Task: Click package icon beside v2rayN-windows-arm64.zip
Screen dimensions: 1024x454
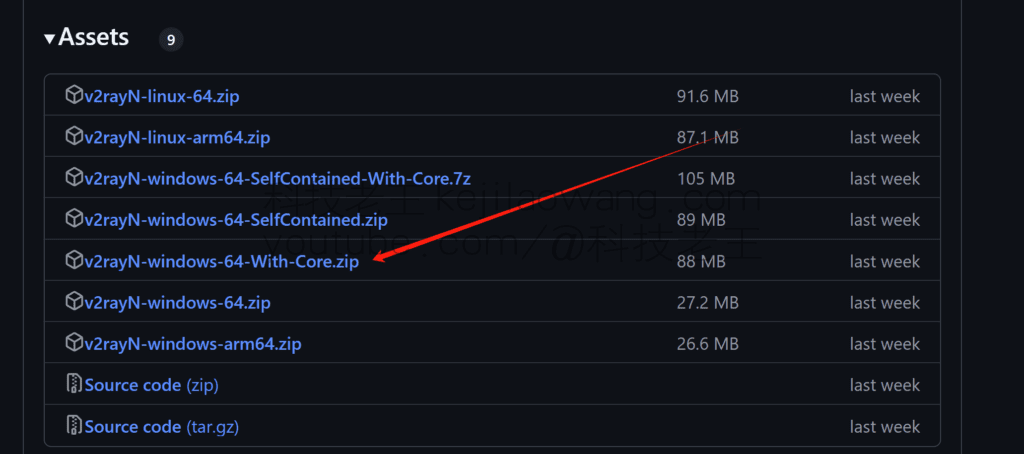Action: pyautogui.click(x=74, y=343)
